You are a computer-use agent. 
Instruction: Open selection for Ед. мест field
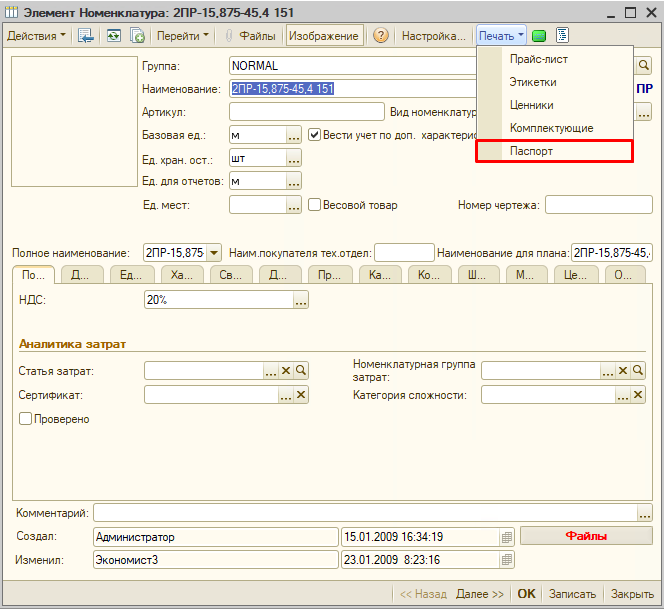pos(294,205)
